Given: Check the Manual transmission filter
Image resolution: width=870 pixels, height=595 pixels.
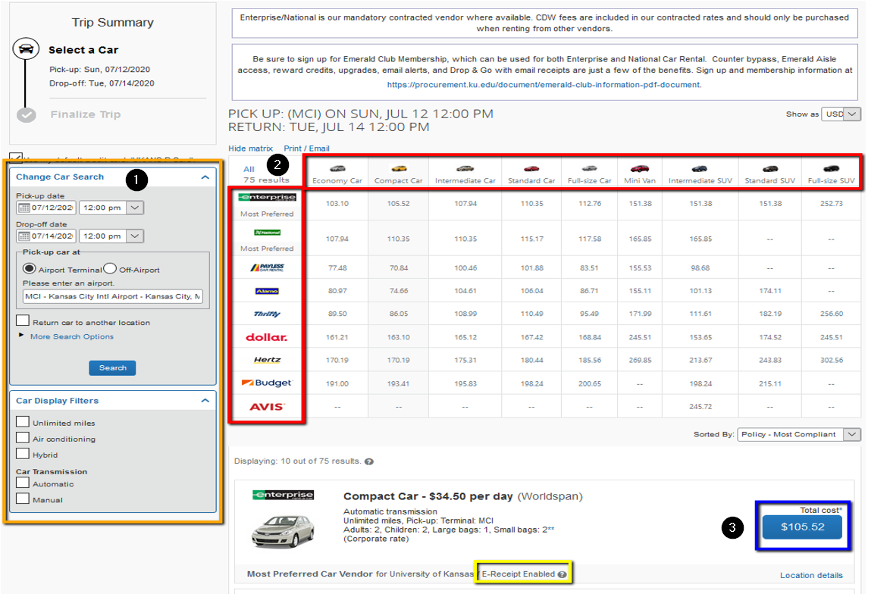Looking at the screenshot, I should click(x=23, y=498).
